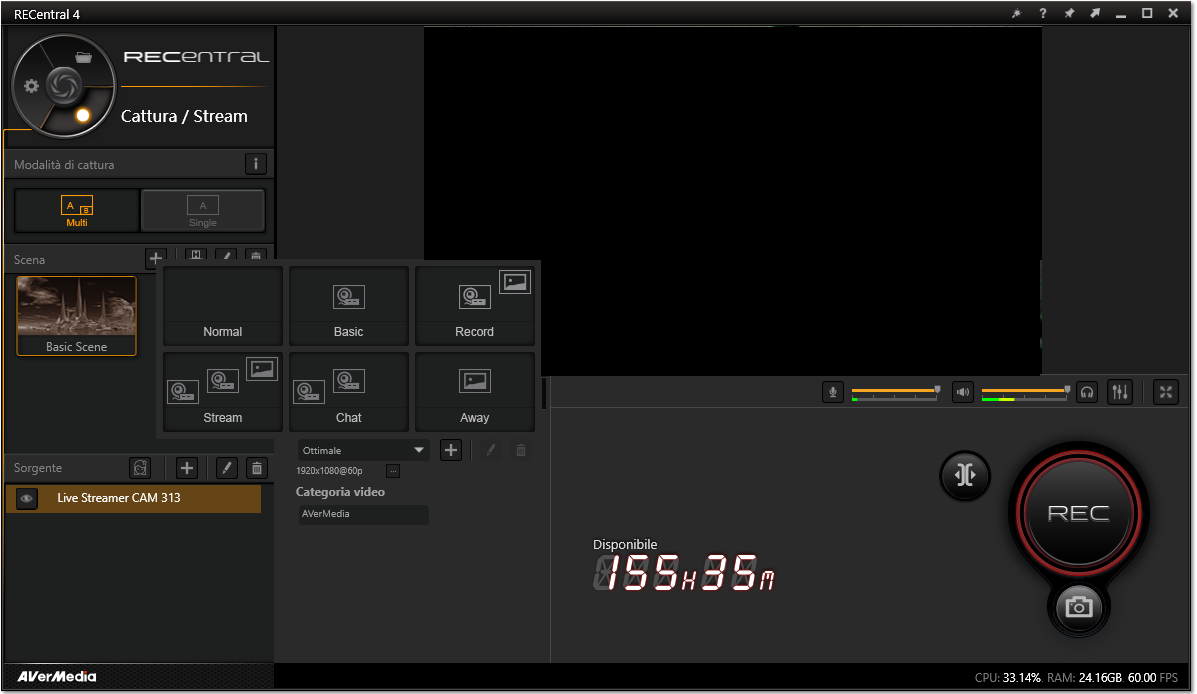Open the file folder icon on the dial
Viewport: 1197px width, 694px height.
point(83,57)
